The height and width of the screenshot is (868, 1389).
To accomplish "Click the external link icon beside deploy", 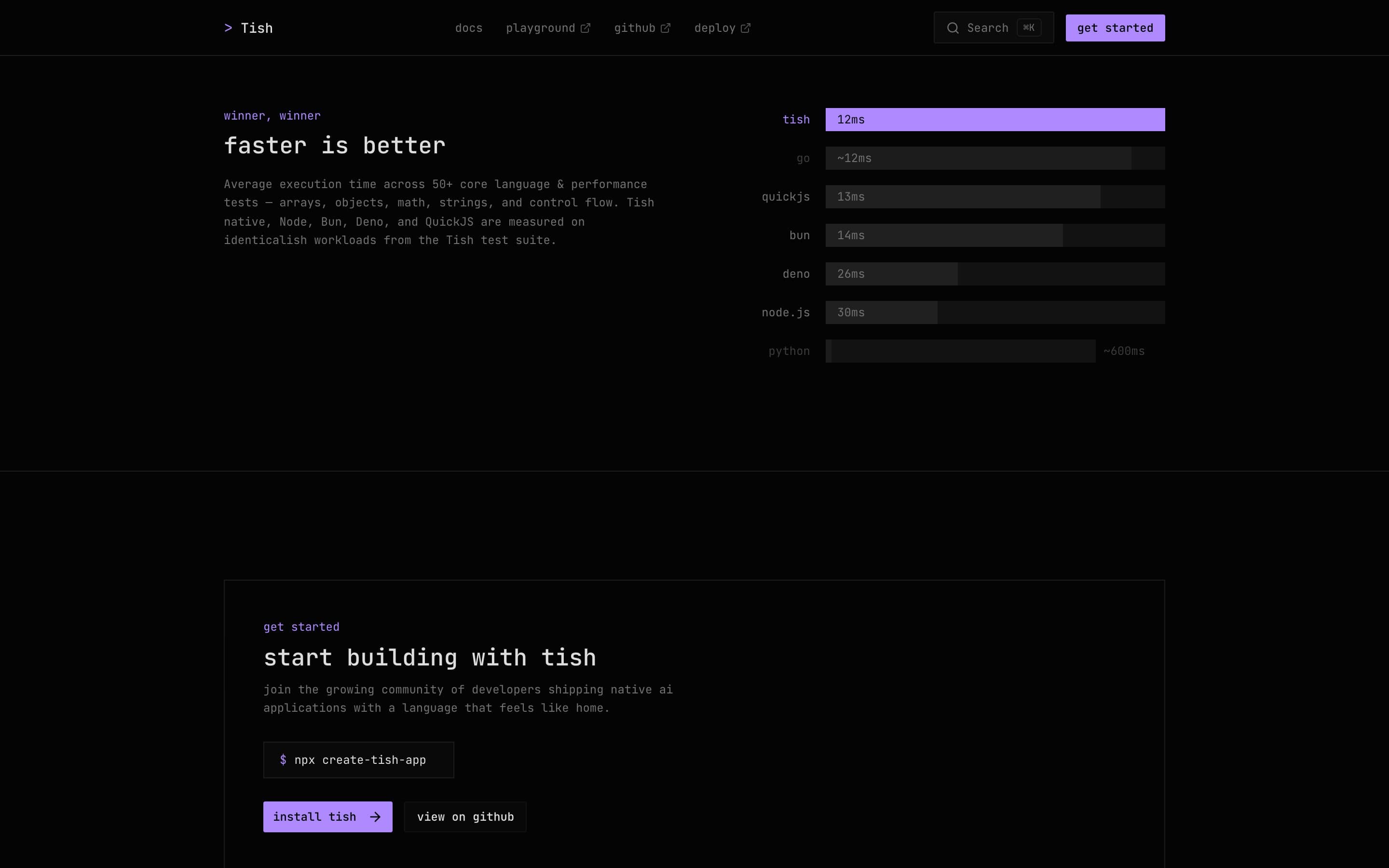I will [x=745, y=28].
